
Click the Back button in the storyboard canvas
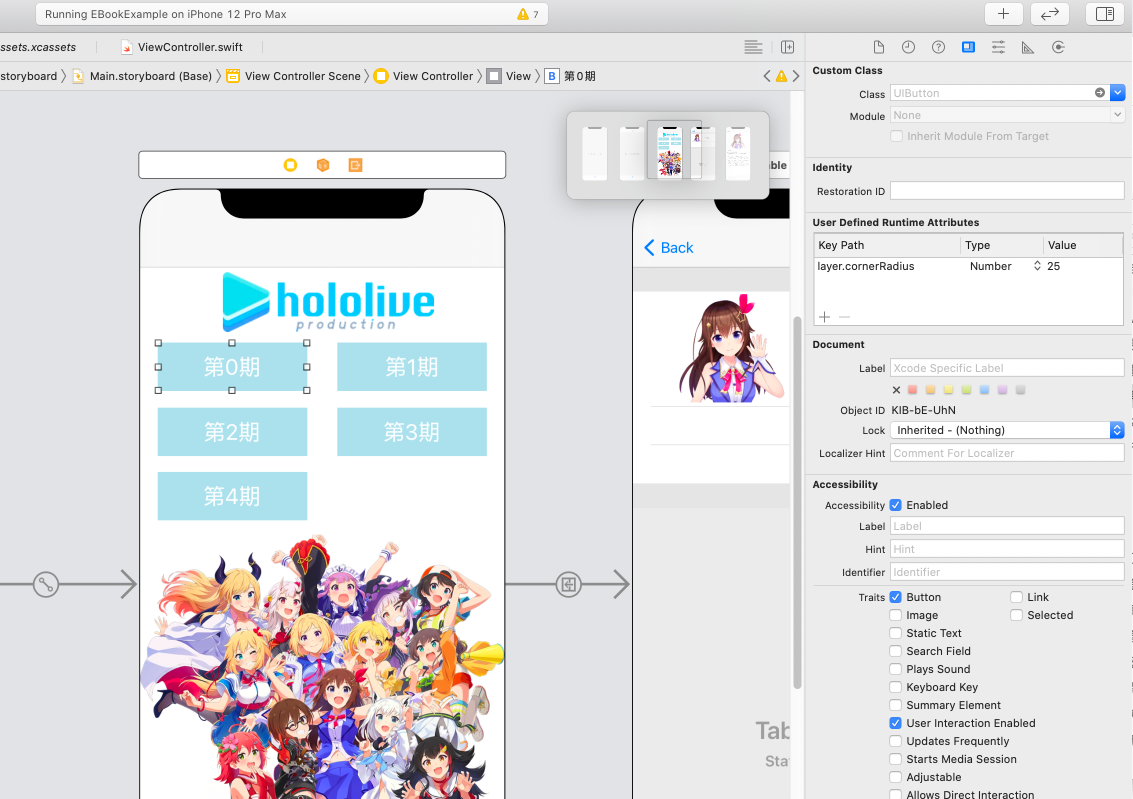667,247
